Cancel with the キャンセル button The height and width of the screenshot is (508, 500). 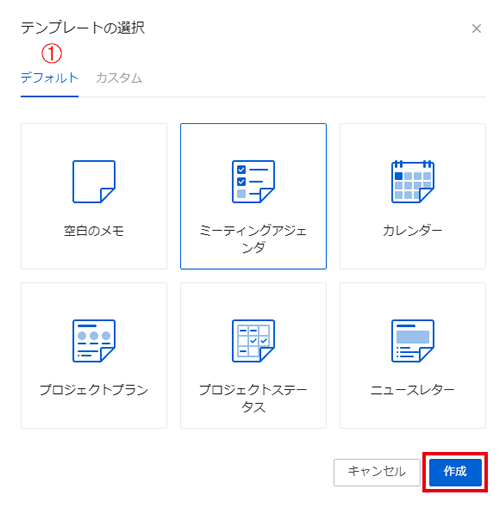pyautogui.click(x=377, y=472)
